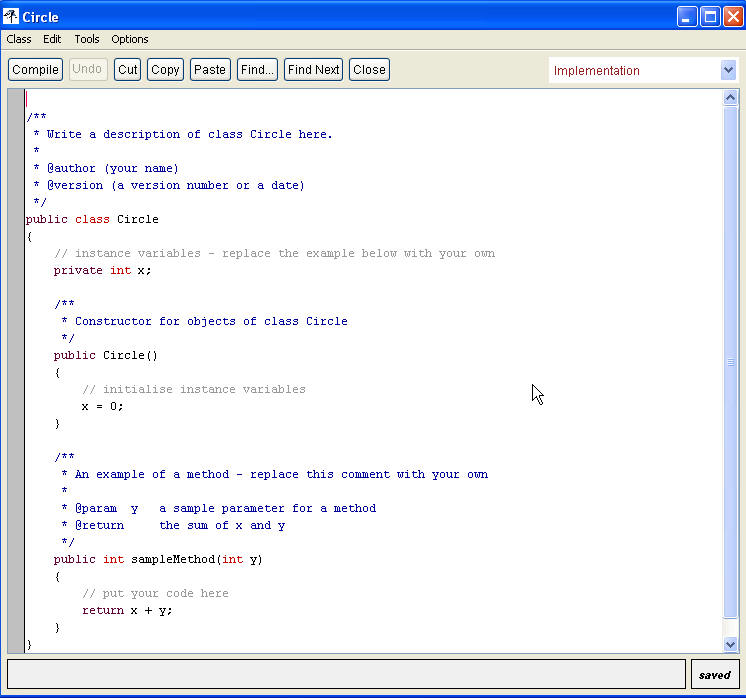Paste using the Paste button
The height and width of the screenshot is (698, 746).
pyautogui.click(x=210, y=70)
